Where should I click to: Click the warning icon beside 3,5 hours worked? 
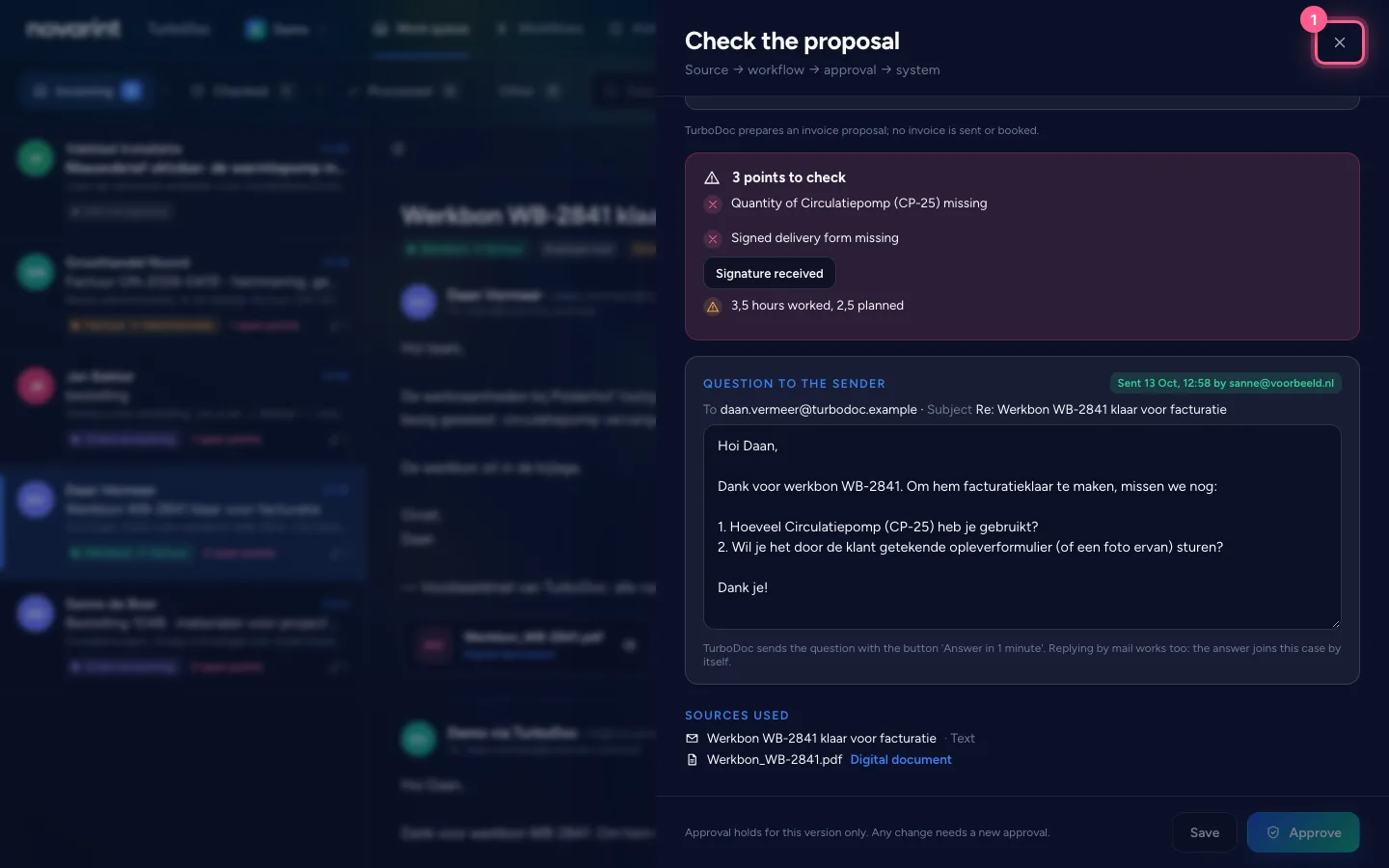713,307
